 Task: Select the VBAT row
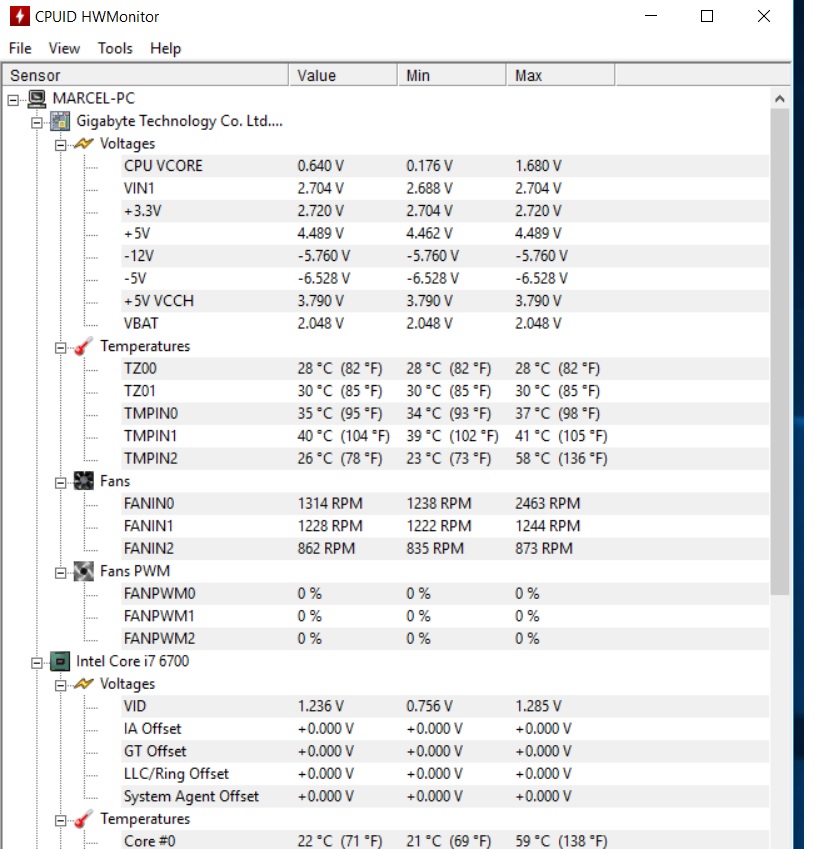click(x=445, y=324)
